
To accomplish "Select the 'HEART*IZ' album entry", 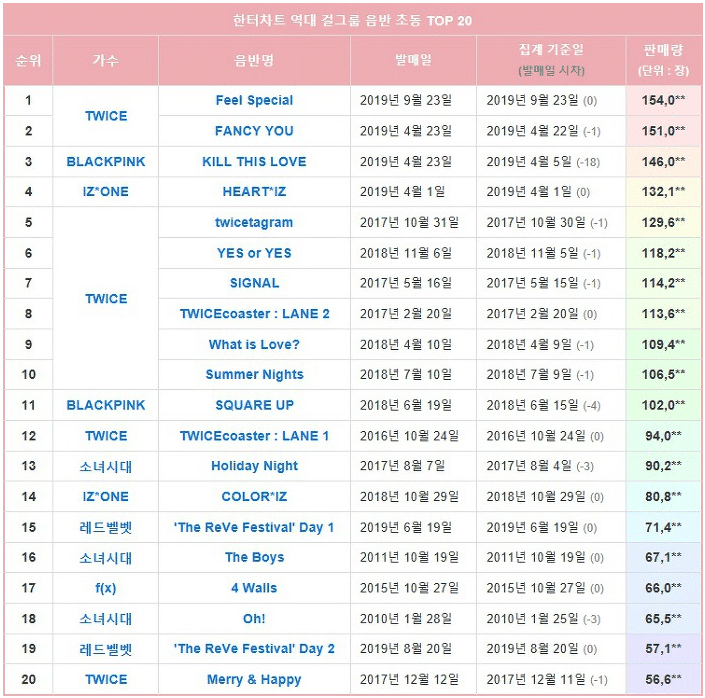I will [254, 192].
